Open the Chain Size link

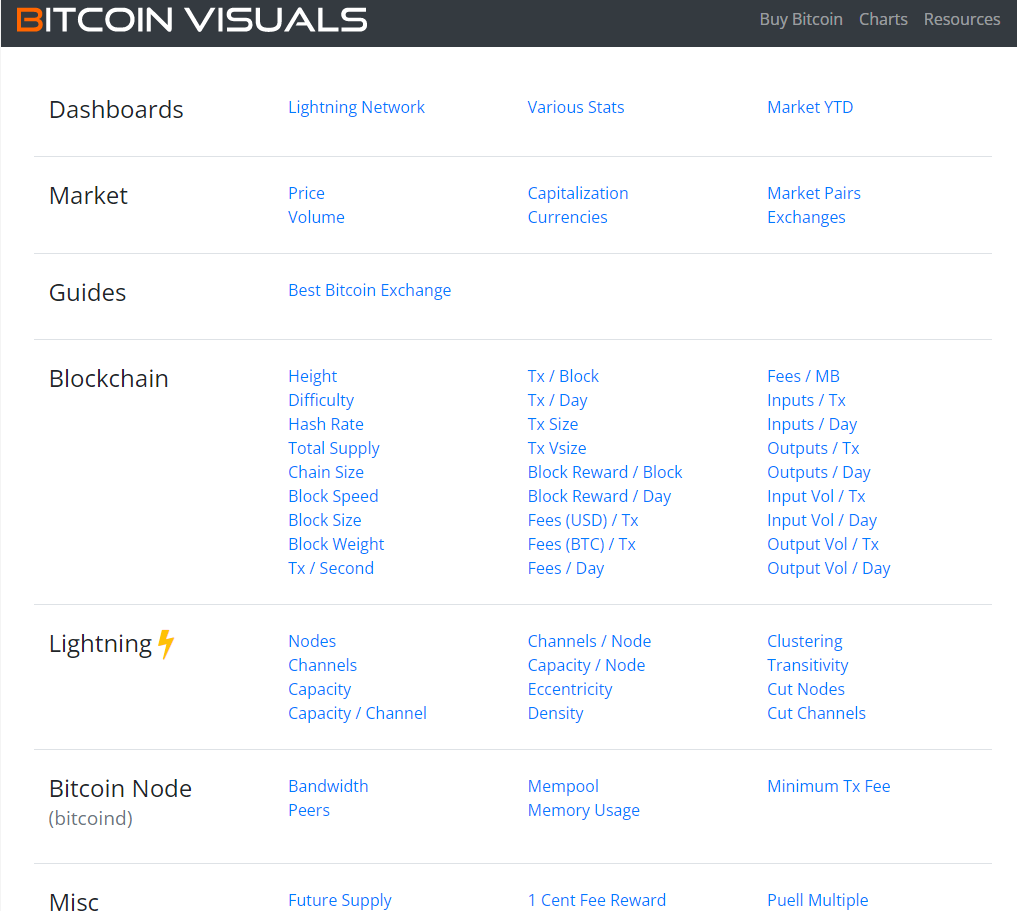[x=326, y=472]
